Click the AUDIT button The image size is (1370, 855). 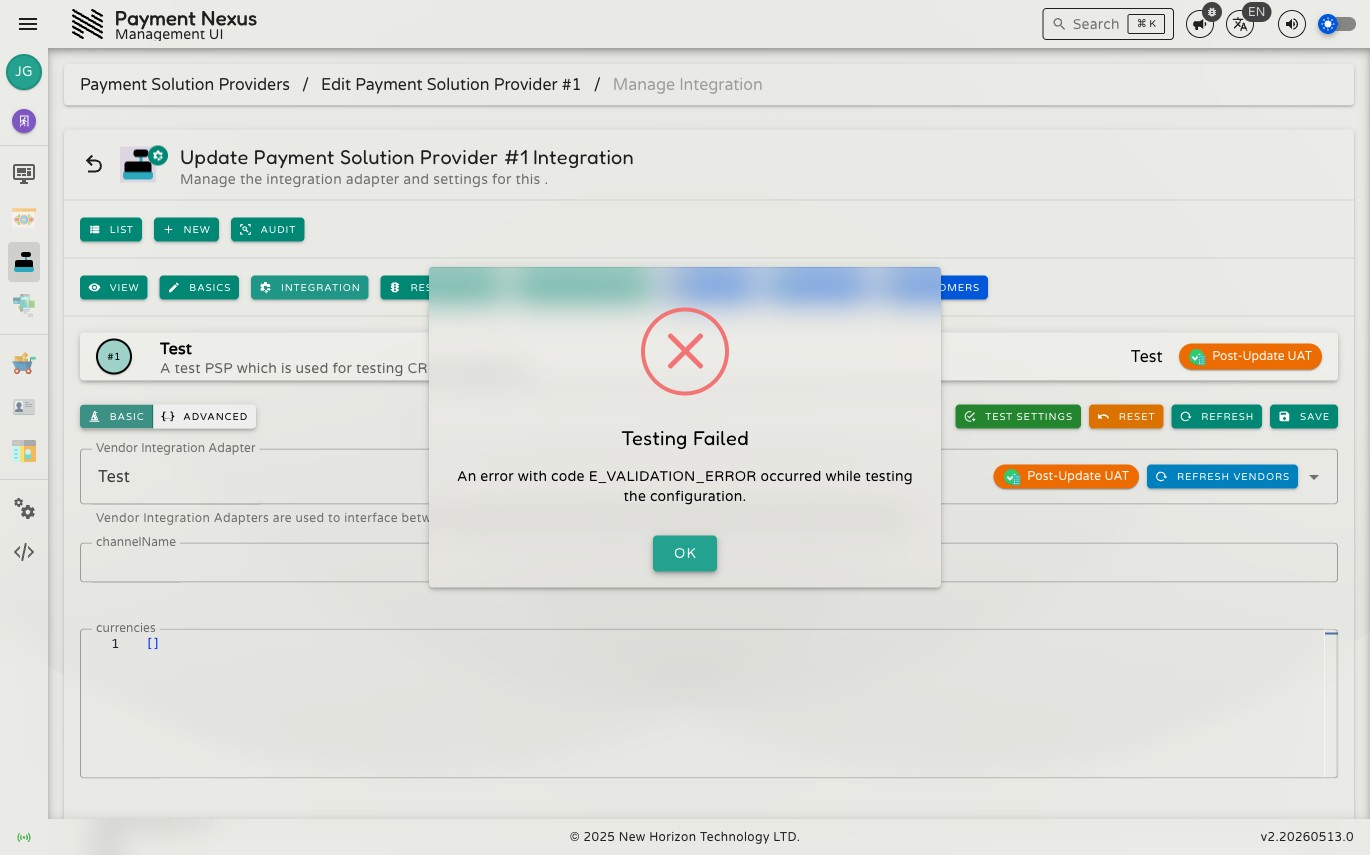pyautogui.click(x=268, y=229)
